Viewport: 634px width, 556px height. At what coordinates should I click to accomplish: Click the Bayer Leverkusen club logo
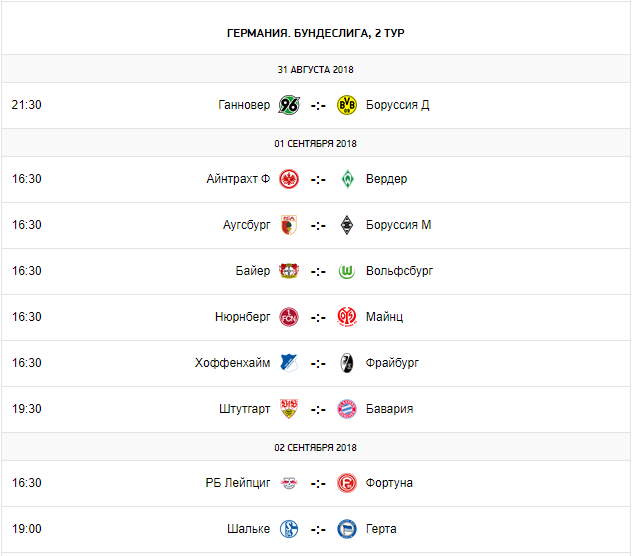[x=289, y=271]
